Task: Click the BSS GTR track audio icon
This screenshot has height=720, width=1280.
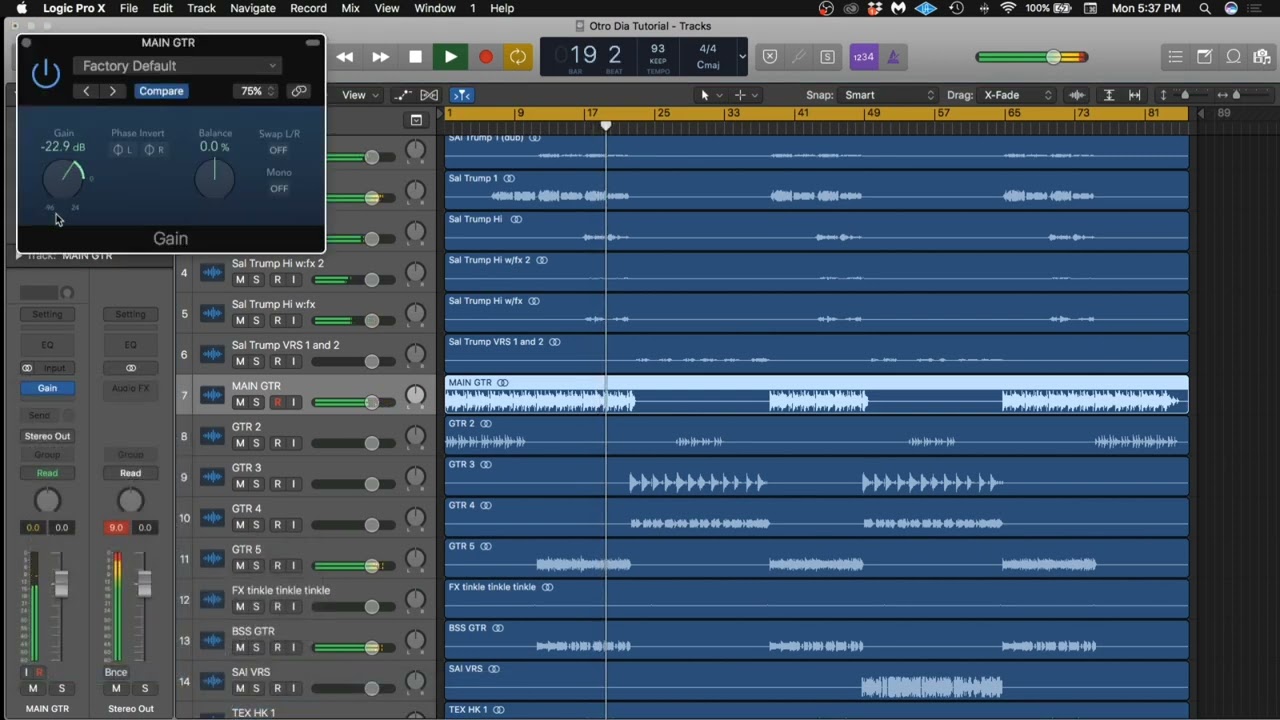Action: pos(212,641)
